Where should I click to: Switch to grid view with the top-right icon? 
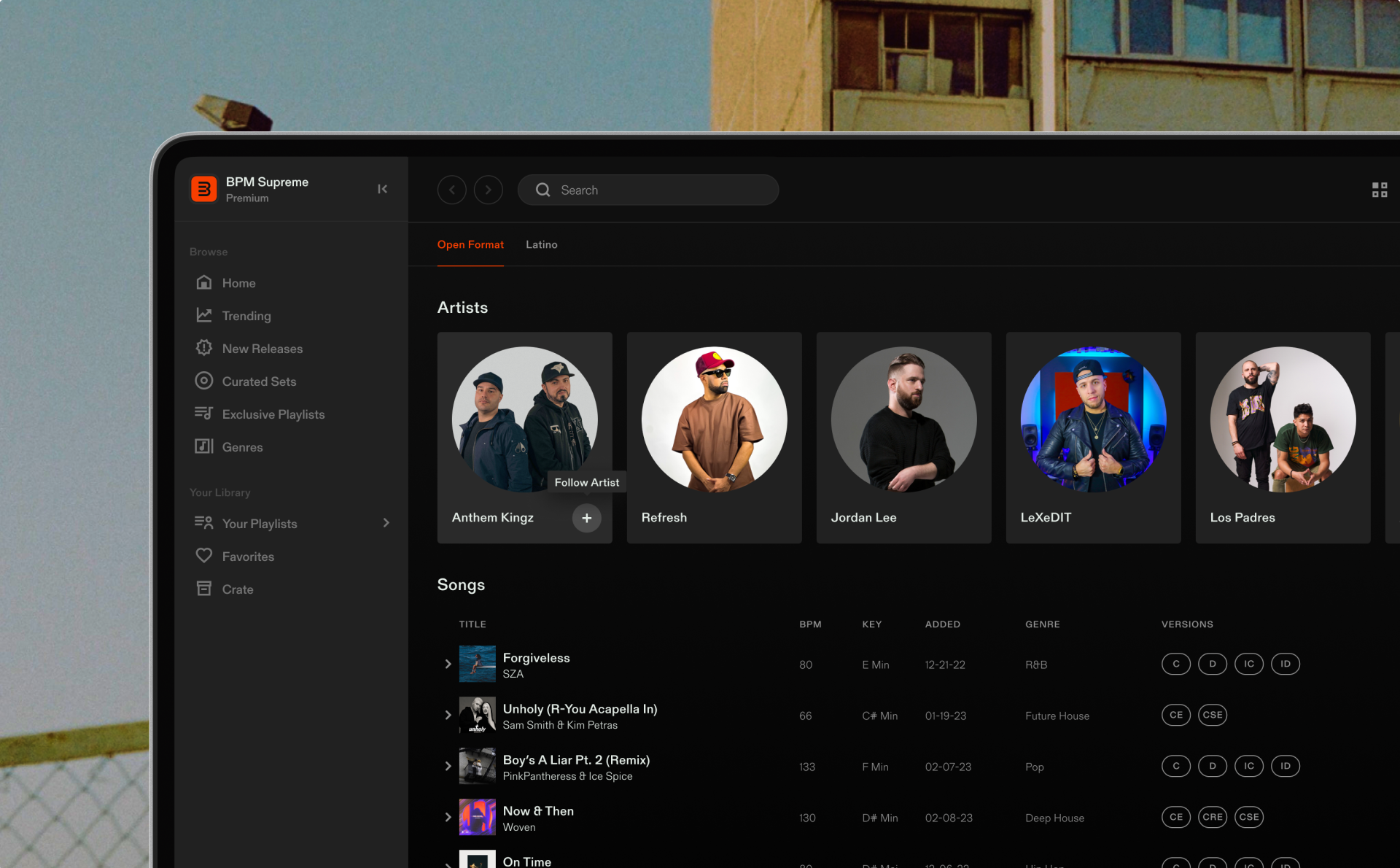[1379, 190]
